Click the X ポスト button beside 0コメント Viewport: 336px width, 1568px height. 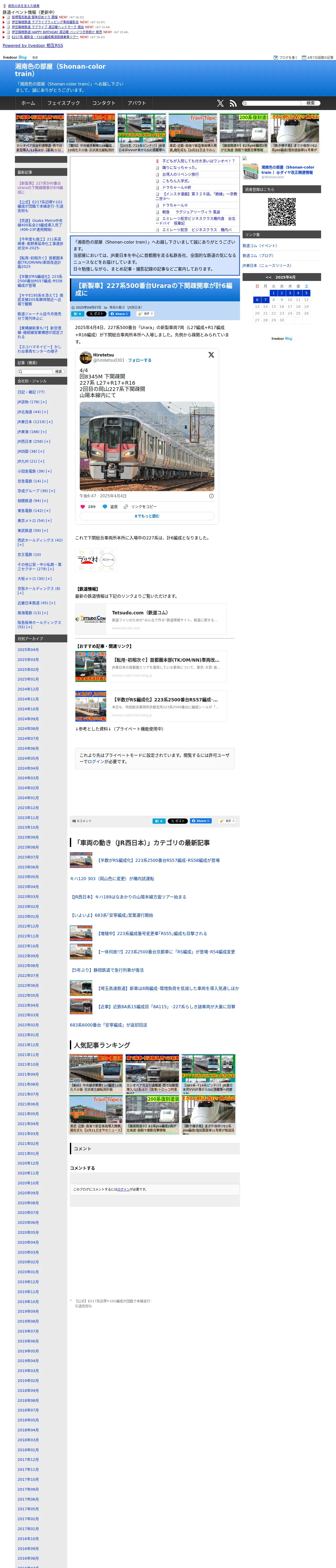[x=177, y=821]
